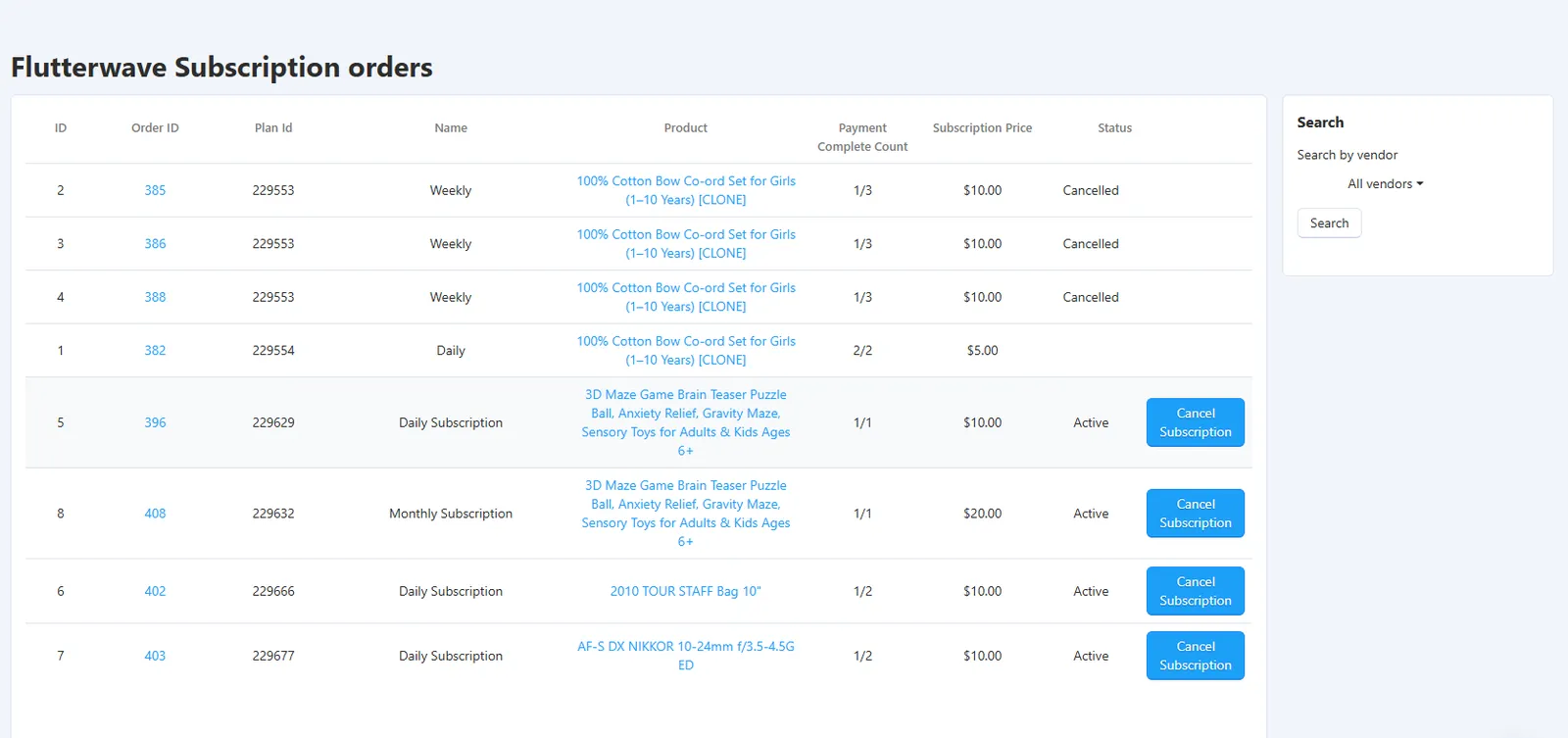Open order ID 388 link
1568x738 pixels.
point(155,297)
